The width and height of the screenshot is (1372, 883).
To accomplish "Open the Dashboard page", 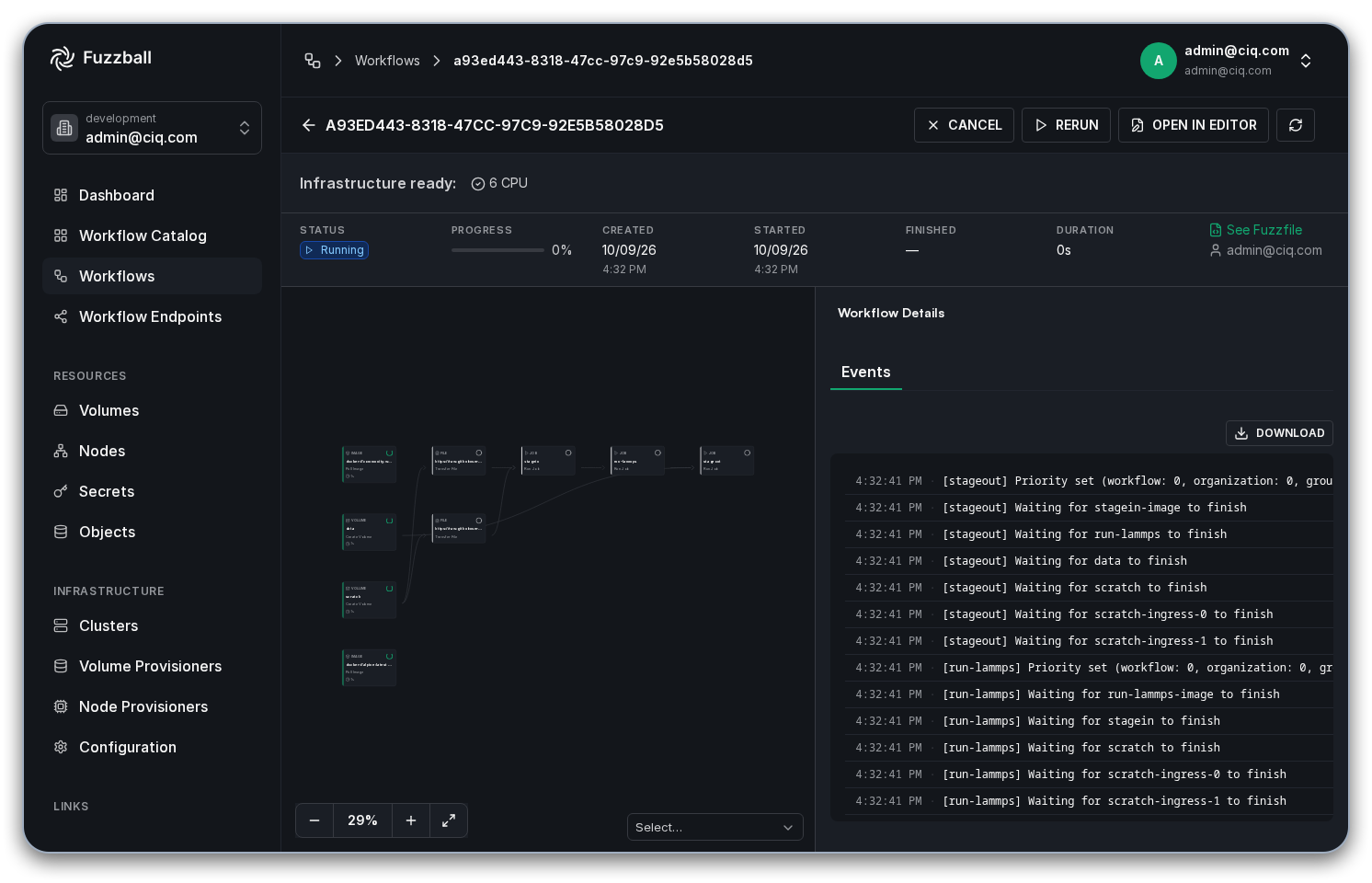I will pyautogui.click(x=152, y=195).
